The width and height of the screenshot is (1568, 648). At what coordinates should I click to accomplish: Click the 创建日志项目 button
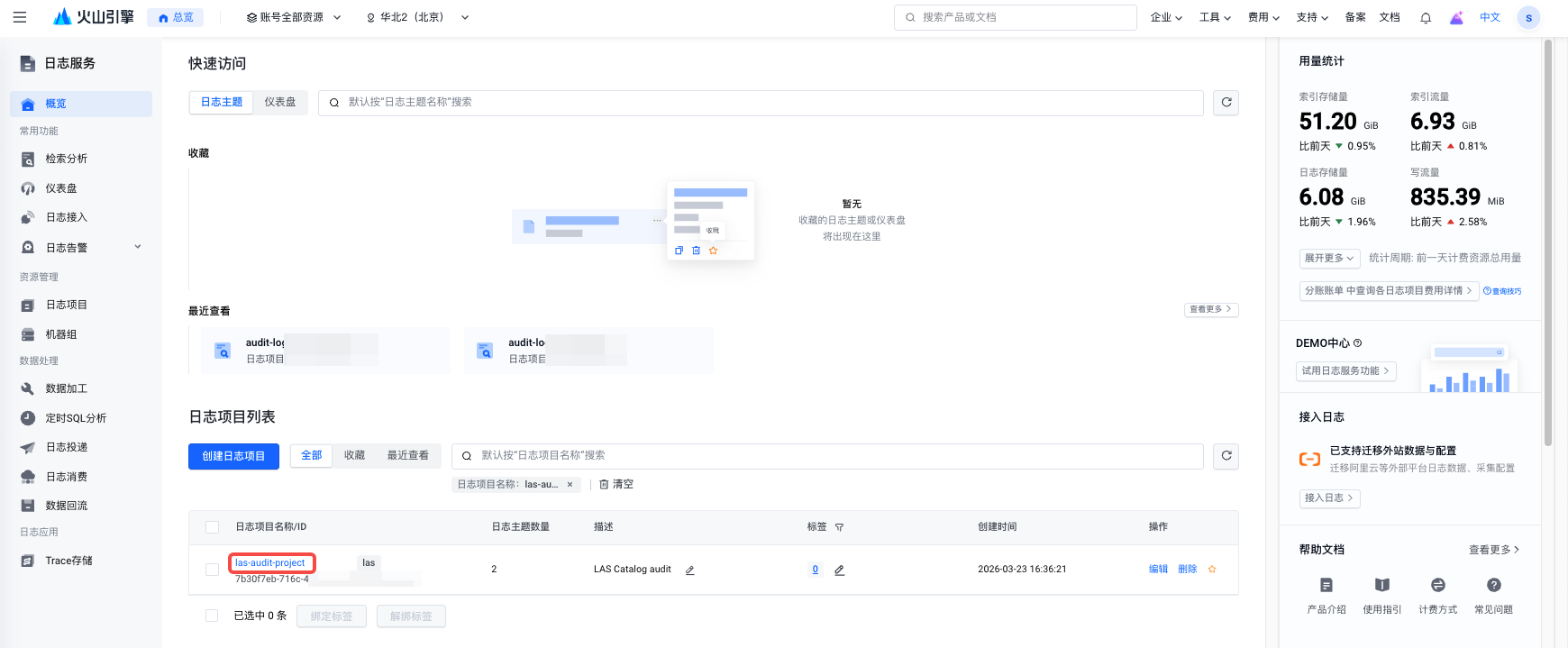[x=233, y=457]
